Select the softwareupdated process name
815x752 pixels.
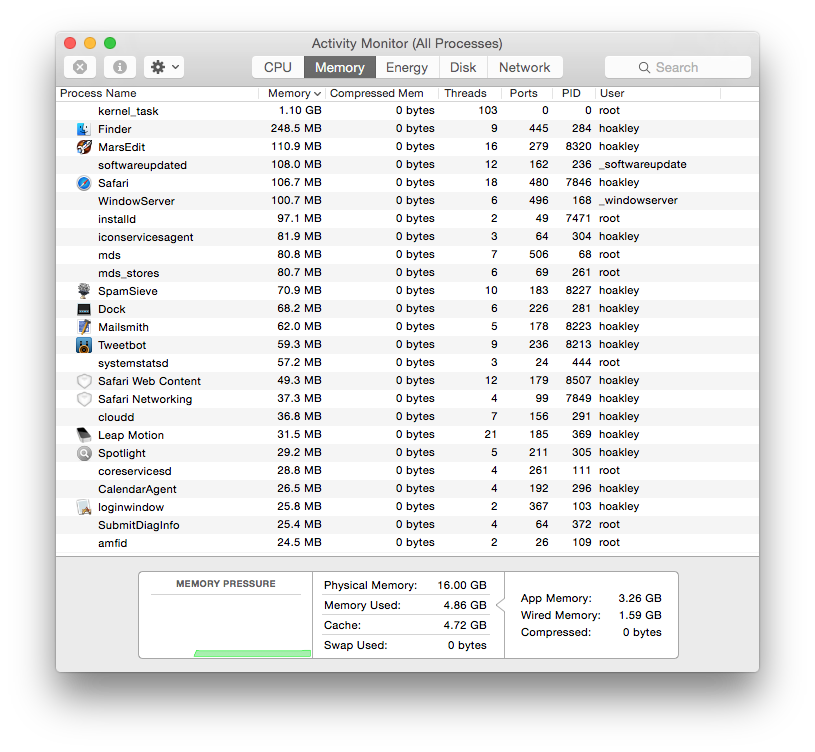(x=142, y=165)
